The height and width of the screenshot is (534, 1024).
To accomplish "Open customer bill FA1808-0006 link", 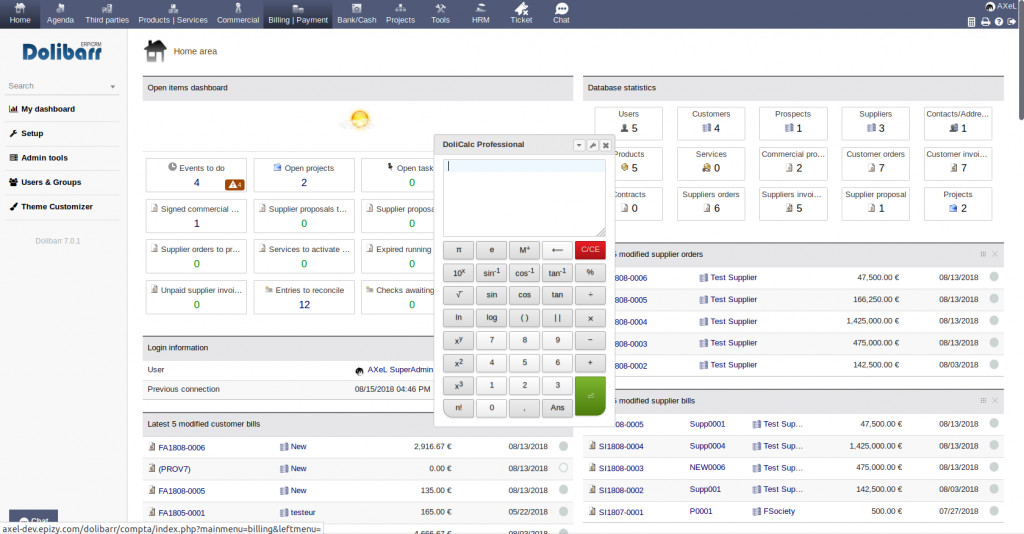I will pos(181,447).
